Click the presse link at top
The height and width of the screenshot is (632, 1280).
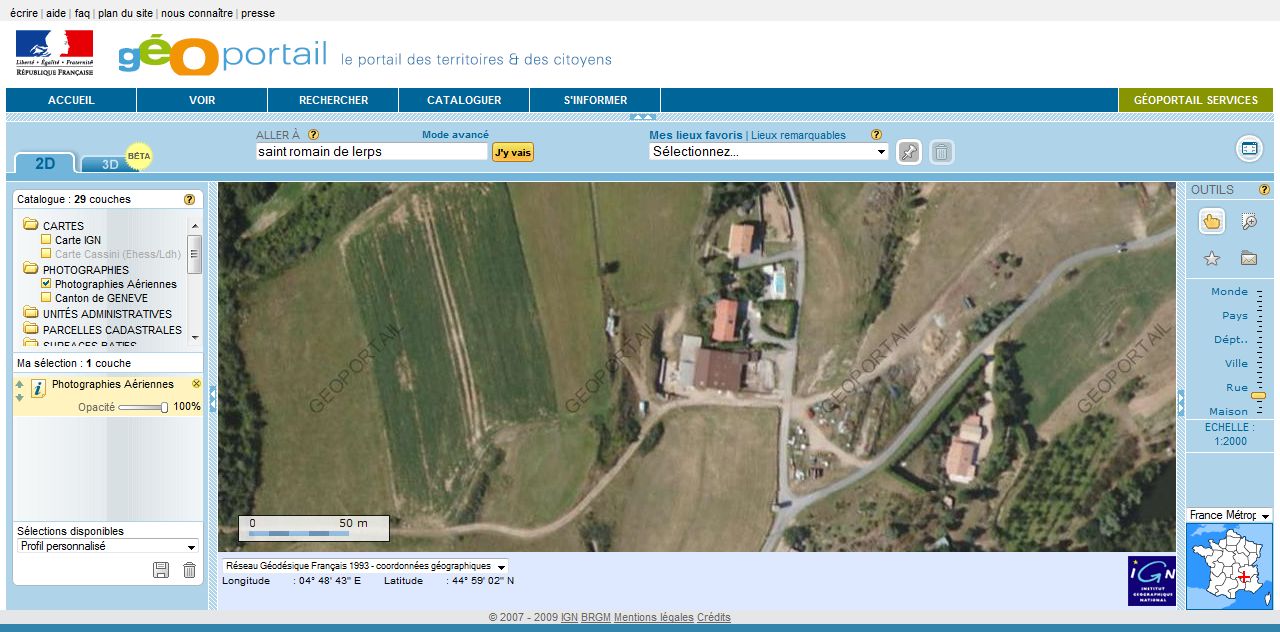point(258,13)
